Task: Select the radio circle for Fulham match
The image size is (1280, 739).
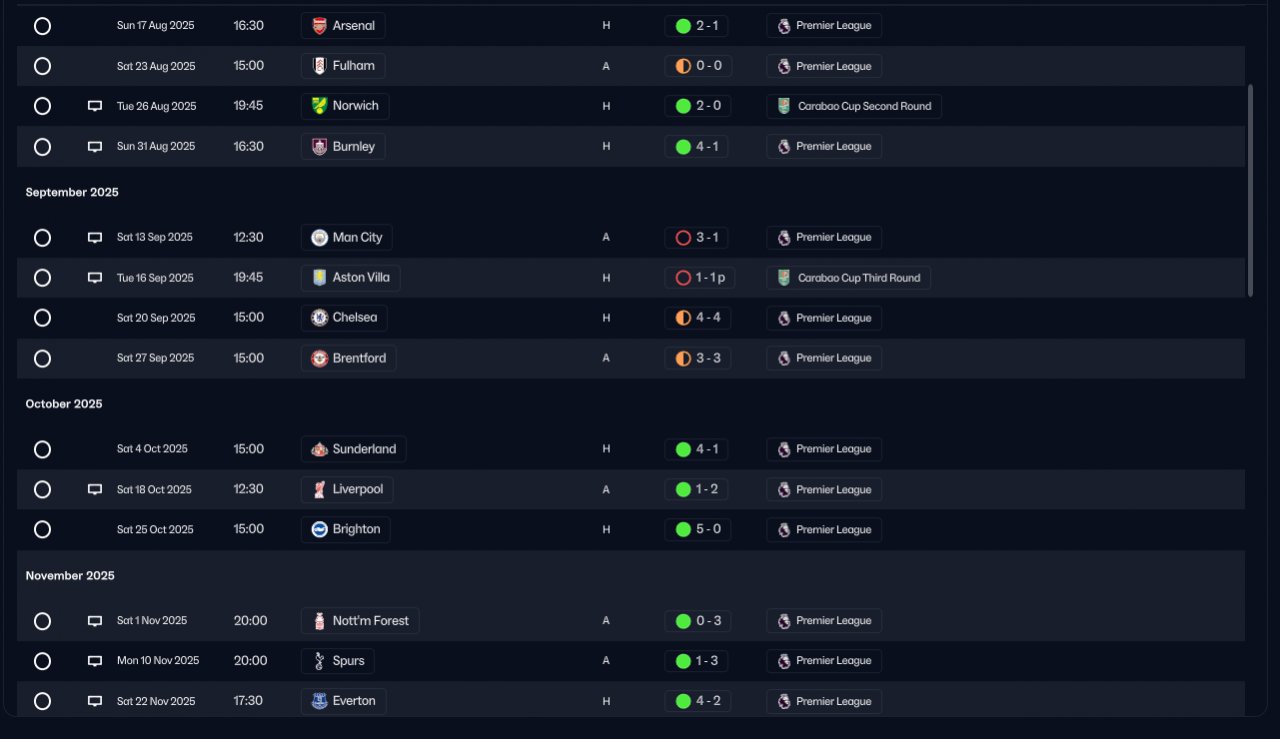Action: (42, 66)
